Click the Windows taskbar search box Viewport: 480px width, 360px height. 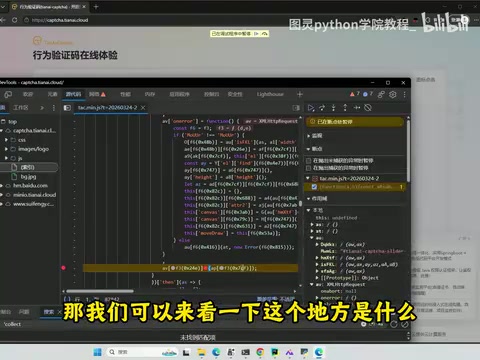(143, 352)
